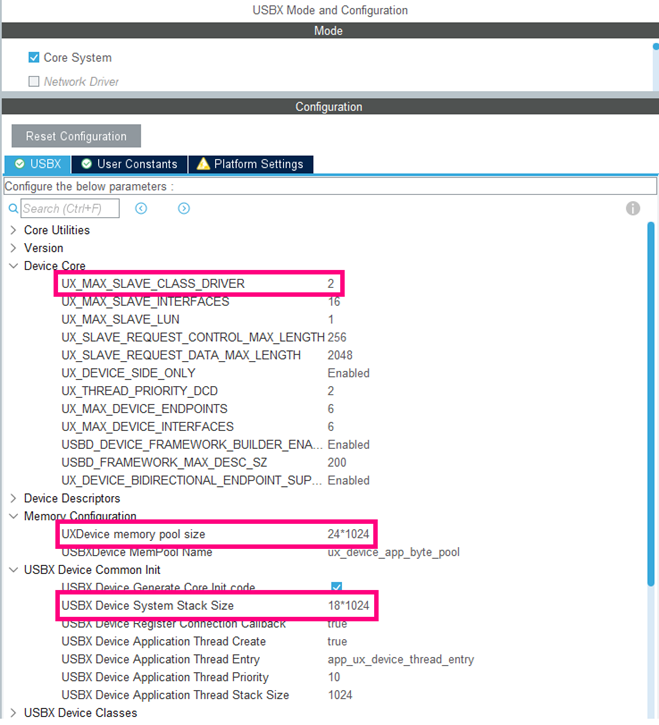Go to previous search result arrow

coord(141,209)
